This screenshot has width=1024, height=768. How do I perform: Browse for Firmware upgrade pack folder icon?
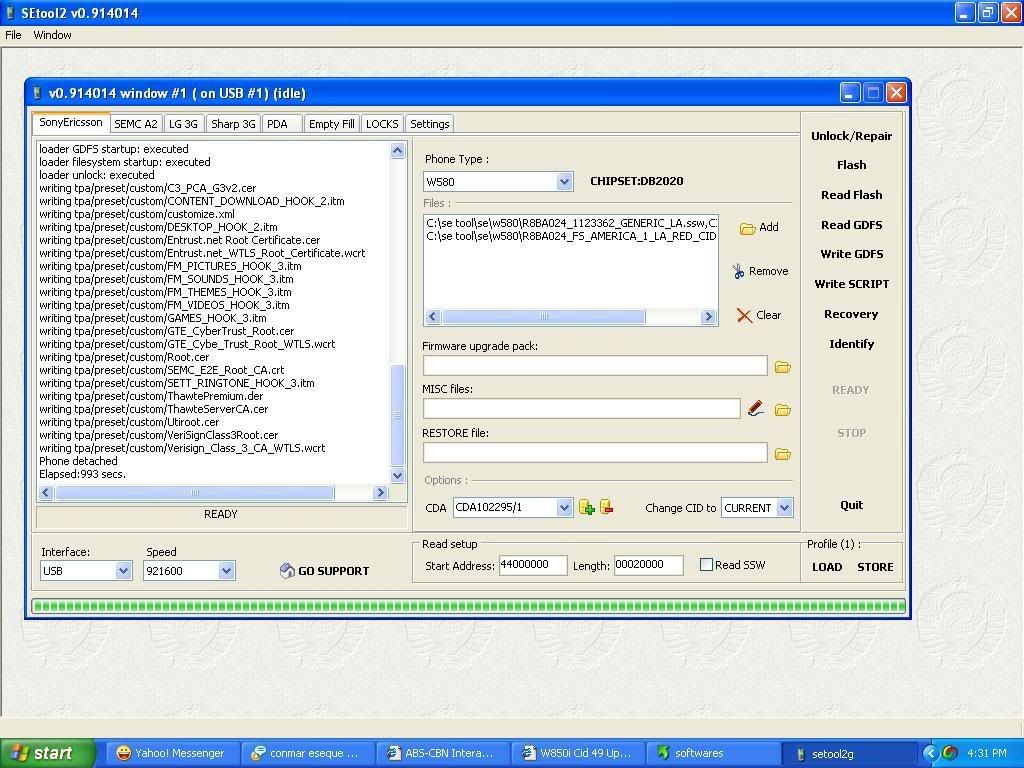tap(782, 367)
